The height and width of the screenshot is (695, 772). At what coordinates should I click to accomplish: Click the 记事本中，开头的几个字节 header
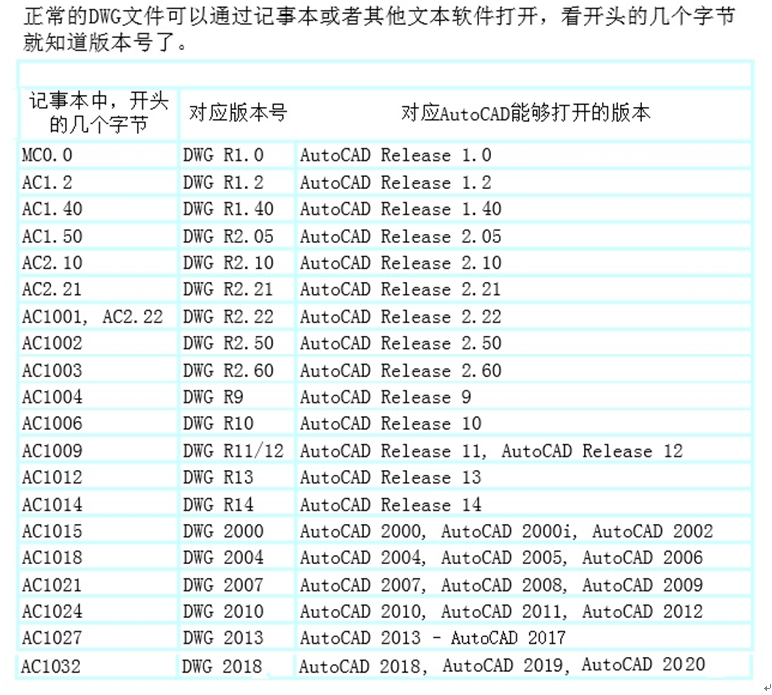98,113
